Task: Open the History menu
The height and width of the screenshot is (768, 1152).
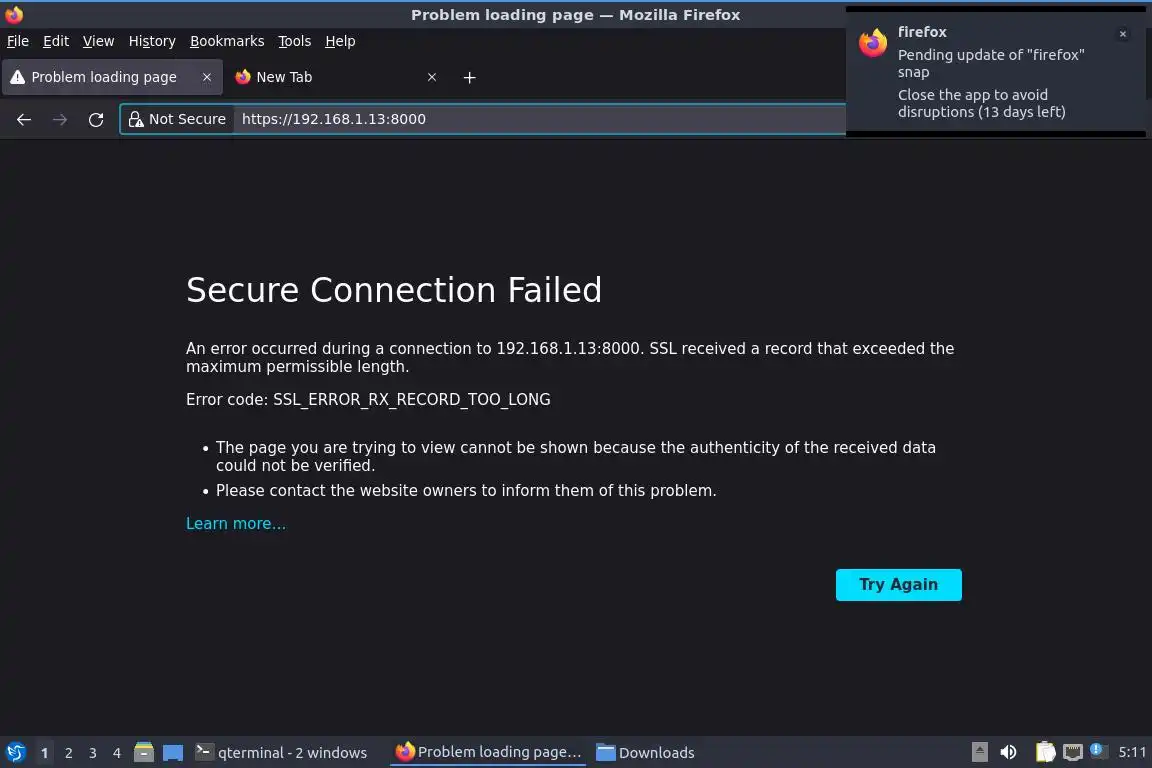Action: (x=152, y=41)
